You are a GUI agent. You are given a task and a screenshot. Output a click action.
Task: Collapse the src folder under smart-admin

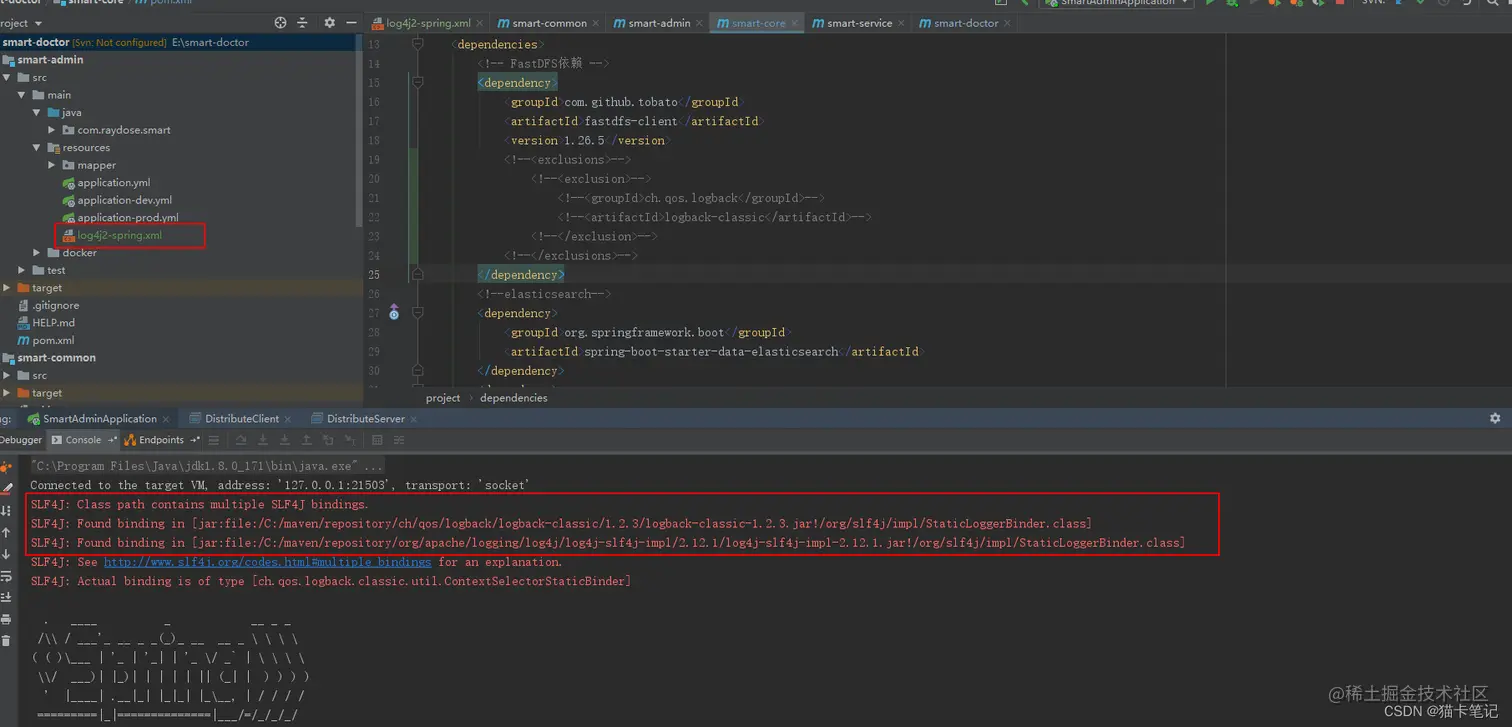pos(7,77)
